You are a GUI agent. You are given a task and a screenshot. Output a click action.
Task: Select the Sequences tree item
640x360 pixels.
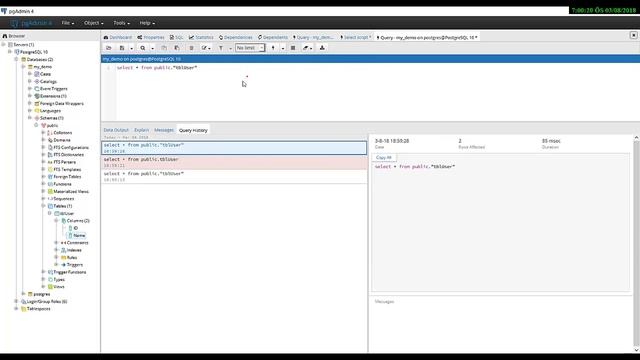(x=64, y=199)
